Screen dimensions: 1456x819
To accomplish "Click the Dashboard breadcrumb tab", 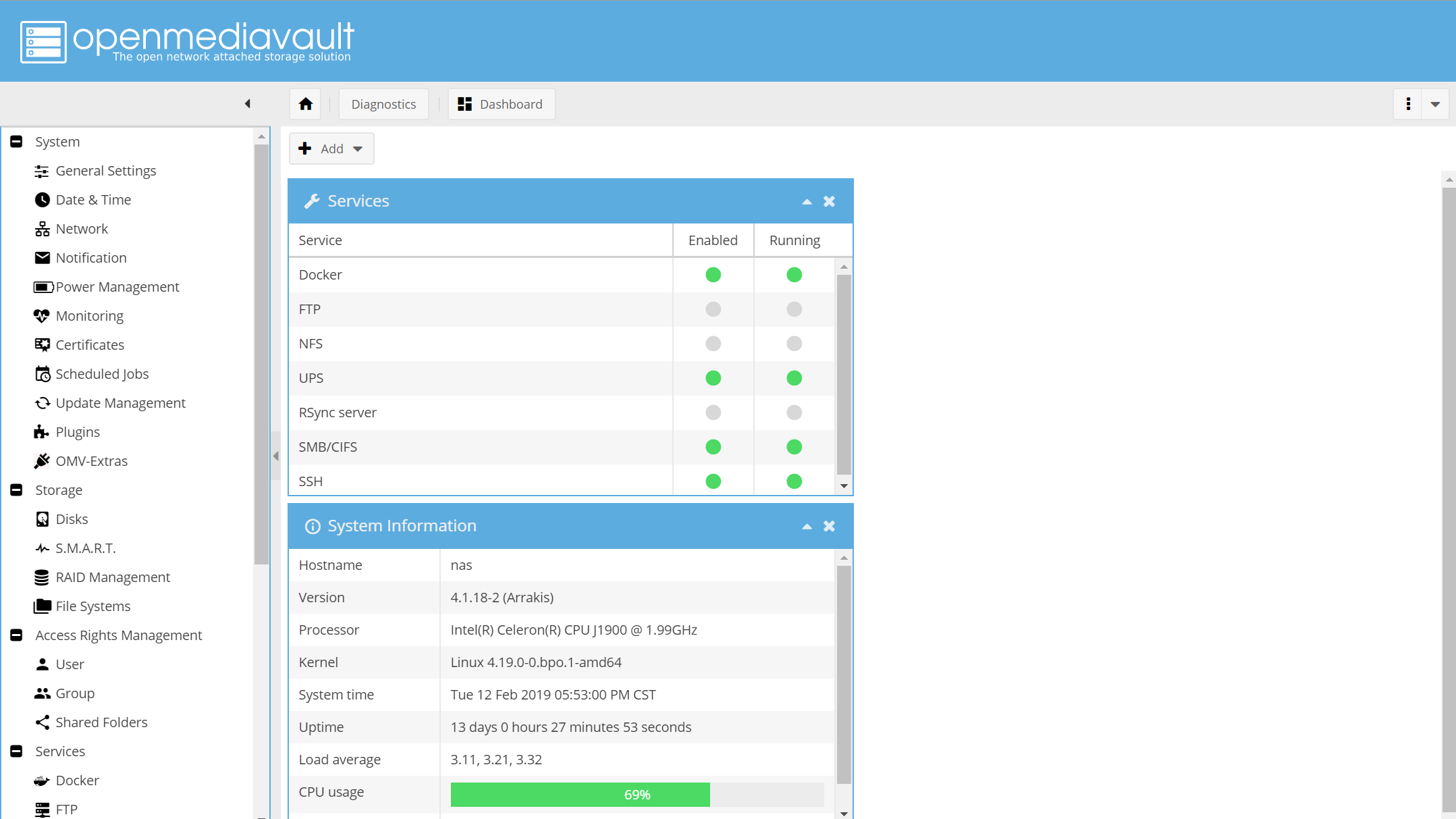I will (x=502, y=104).
